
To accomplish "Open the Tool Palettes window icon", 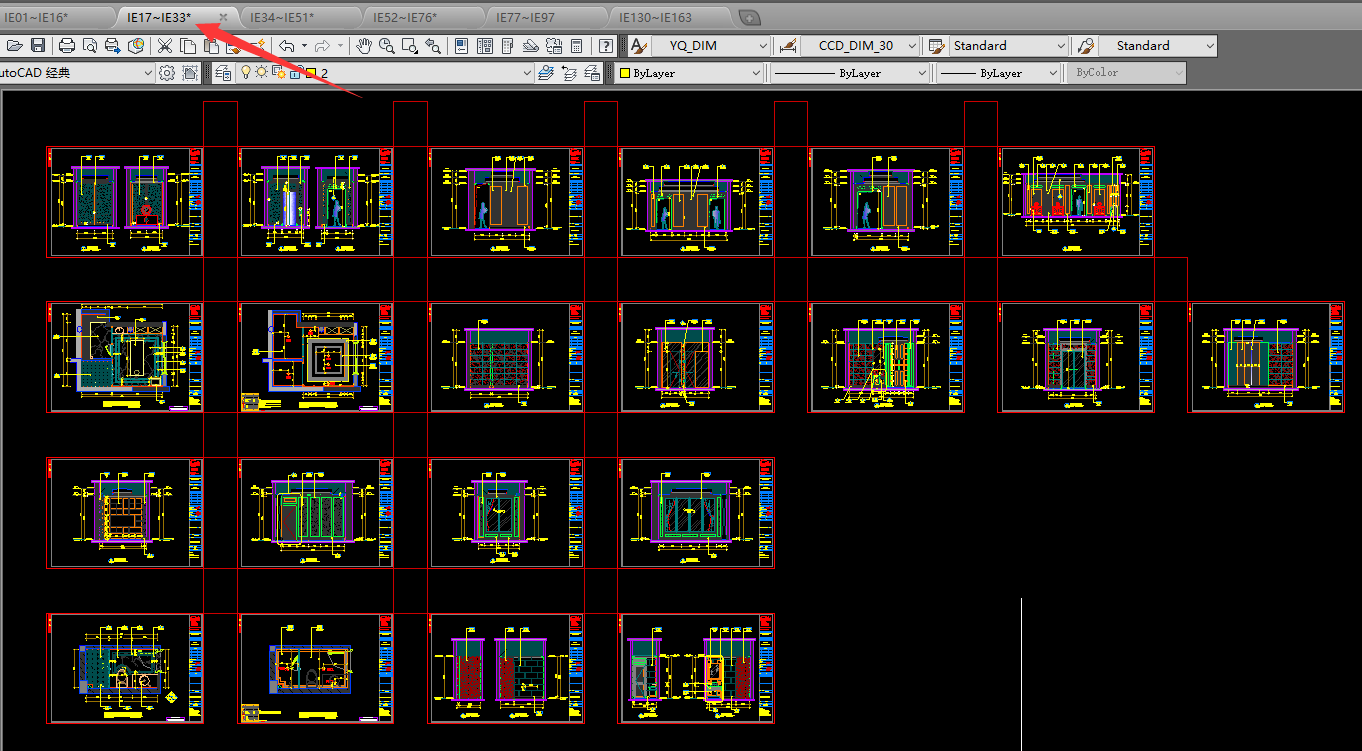I will [x=508, y=46].
